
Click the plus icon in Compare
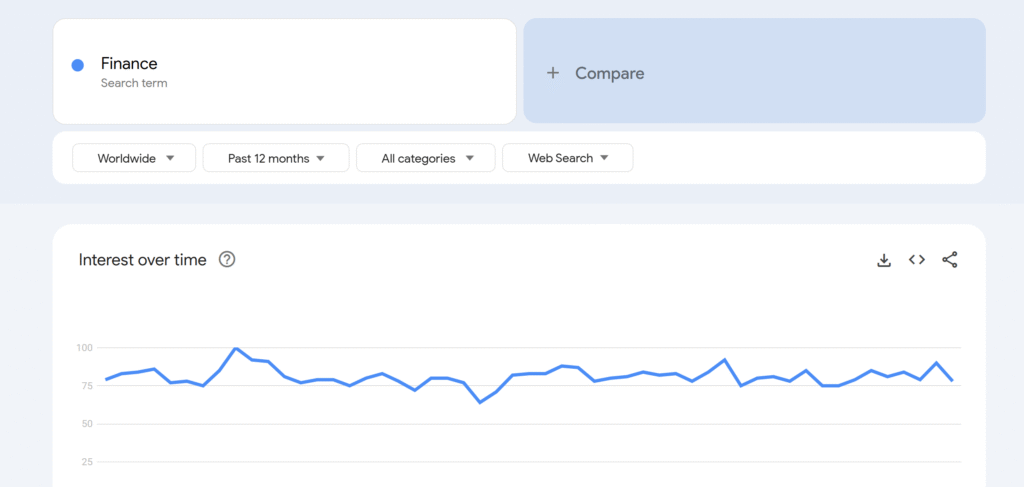[x=552, y=73]
